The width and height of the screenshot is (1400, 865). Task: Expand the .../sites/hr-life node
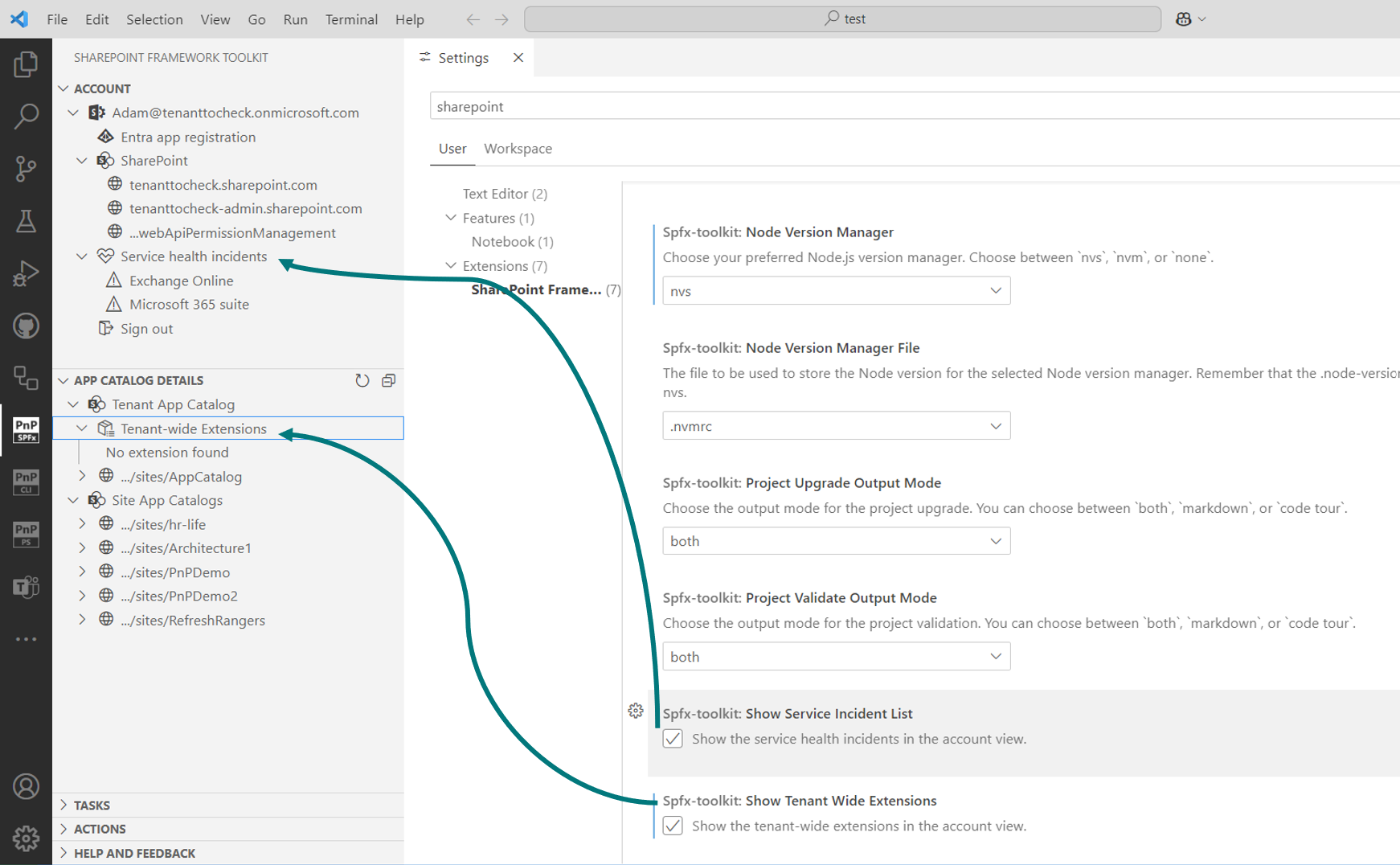(82, 524)
